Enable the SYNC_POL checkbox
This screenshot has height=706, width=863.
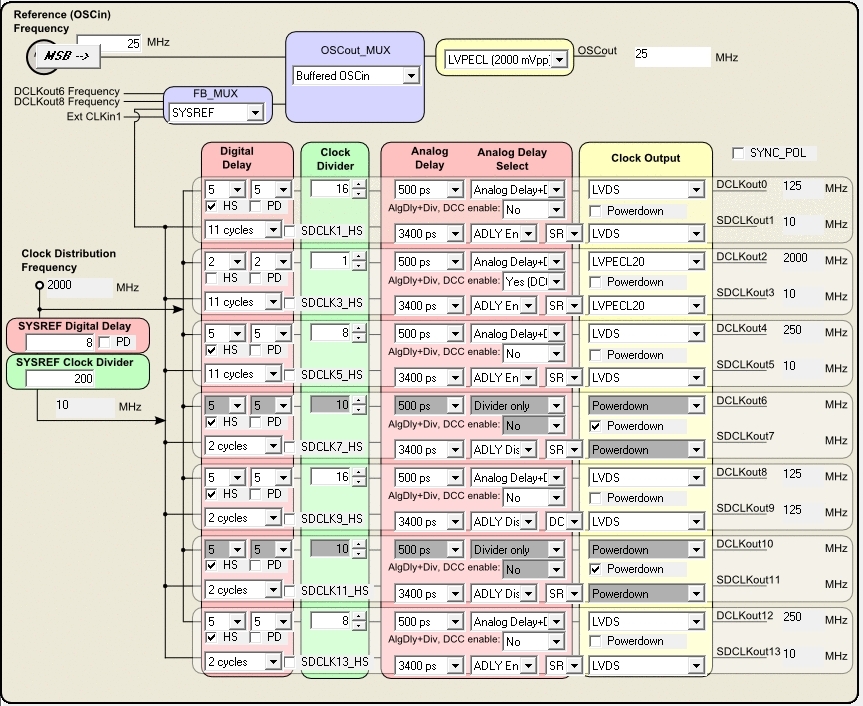point(739,153)
